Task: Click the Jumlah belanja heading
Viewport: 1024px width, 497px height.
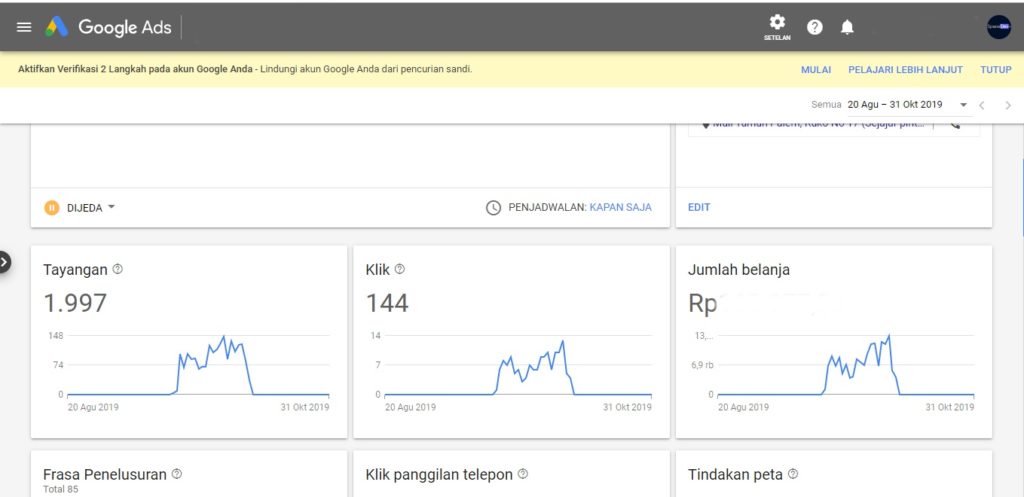Action: 739,270
